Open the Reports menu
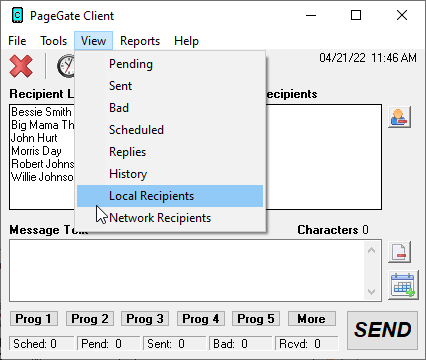This screenshot has height=360, width=426. click(140, 41)
